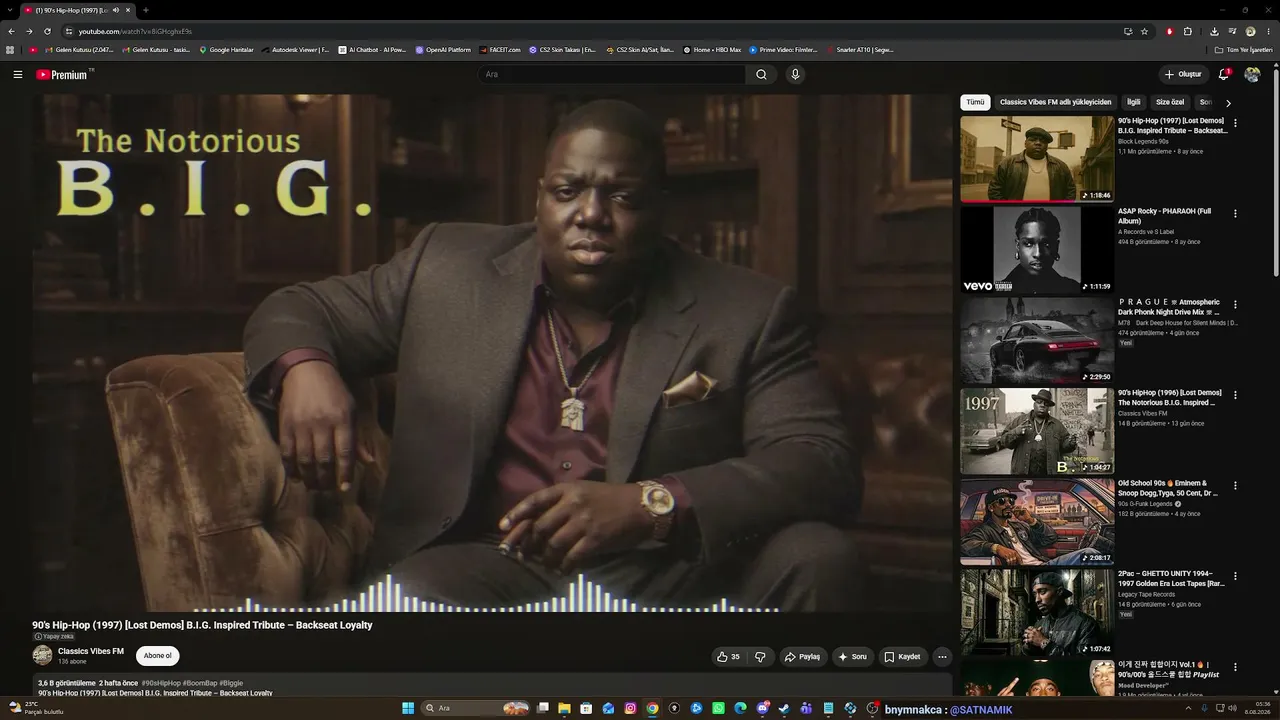The height and width of the screenshot is (720, 1280).
Task: Open Chrome downloads icon
Action: tap(1214, 31)
